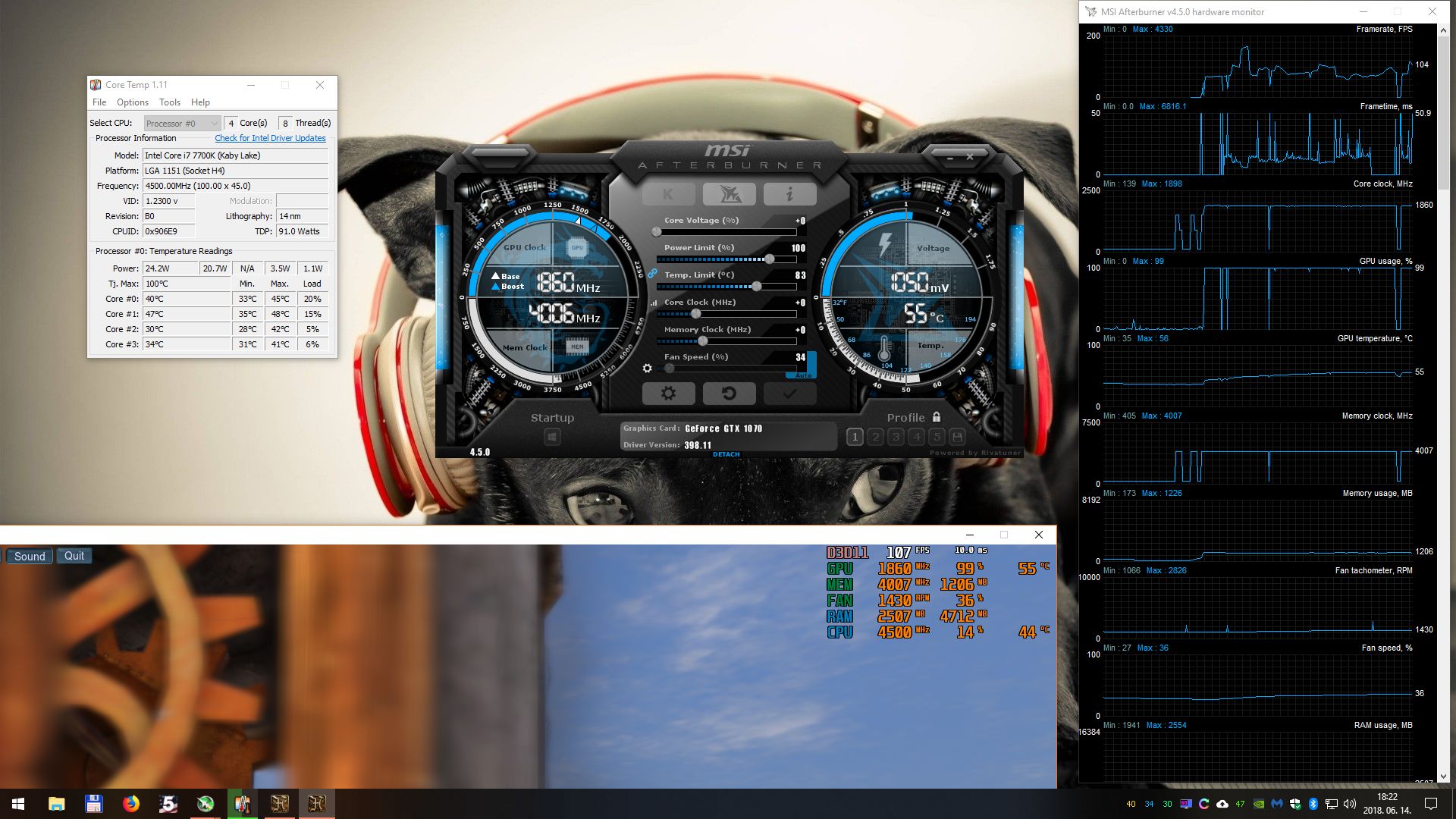The height and width of the screenshot is (819, 1456).
Task: Click the scroll down arrow in hardware monitor
Action: tap(1443, 777)
